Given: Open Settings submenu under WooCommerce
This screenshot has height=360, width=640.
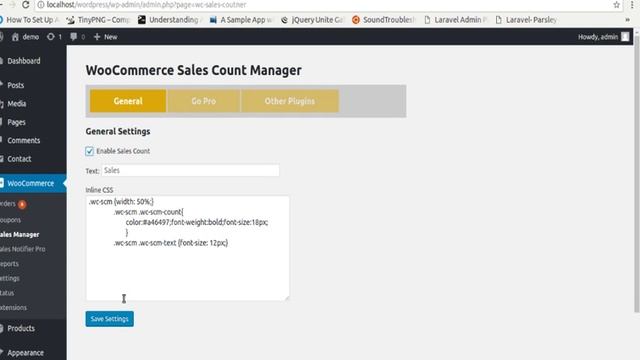Looking at the screenshot, I should [10, 278].
